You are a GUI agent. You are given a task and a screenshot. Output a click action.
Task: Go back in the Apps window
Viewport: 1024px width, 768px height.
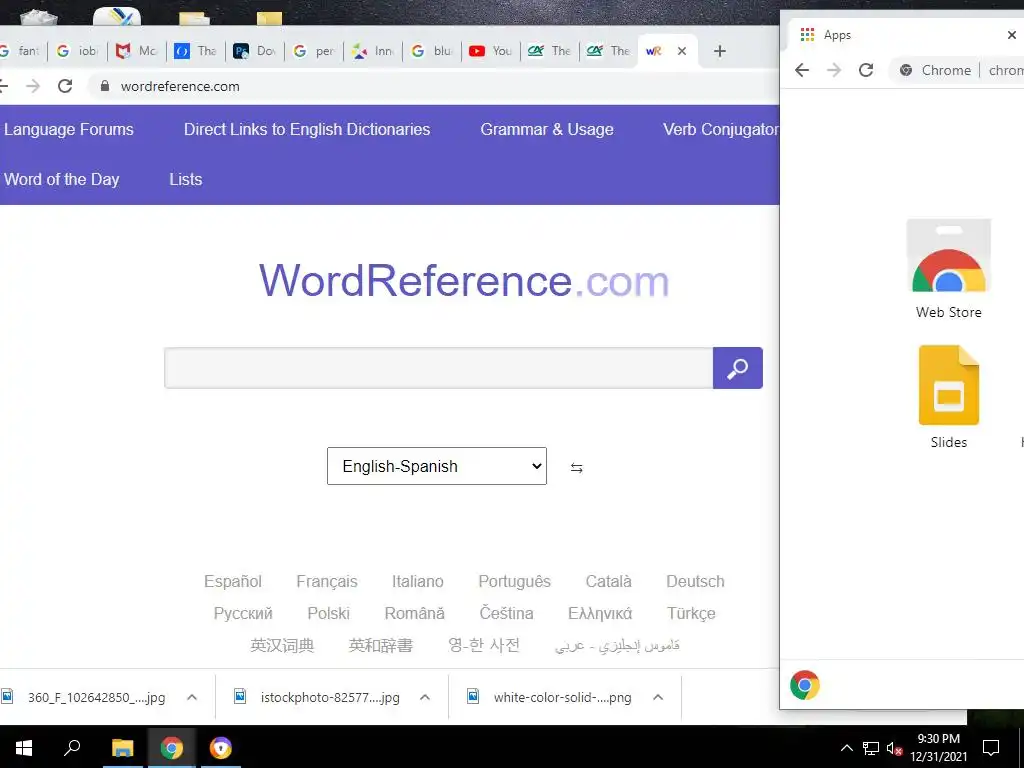point(802,70)
